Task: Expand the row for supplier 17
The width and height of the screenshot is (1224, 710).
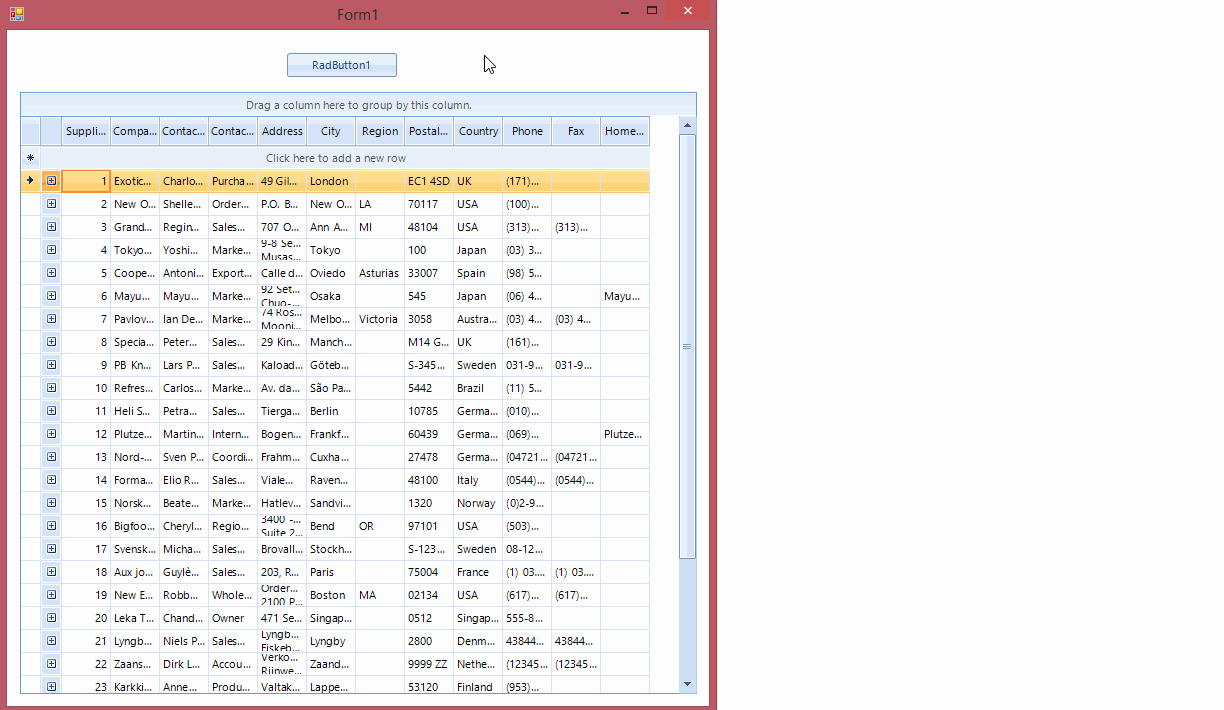Action: coord(51,549)
